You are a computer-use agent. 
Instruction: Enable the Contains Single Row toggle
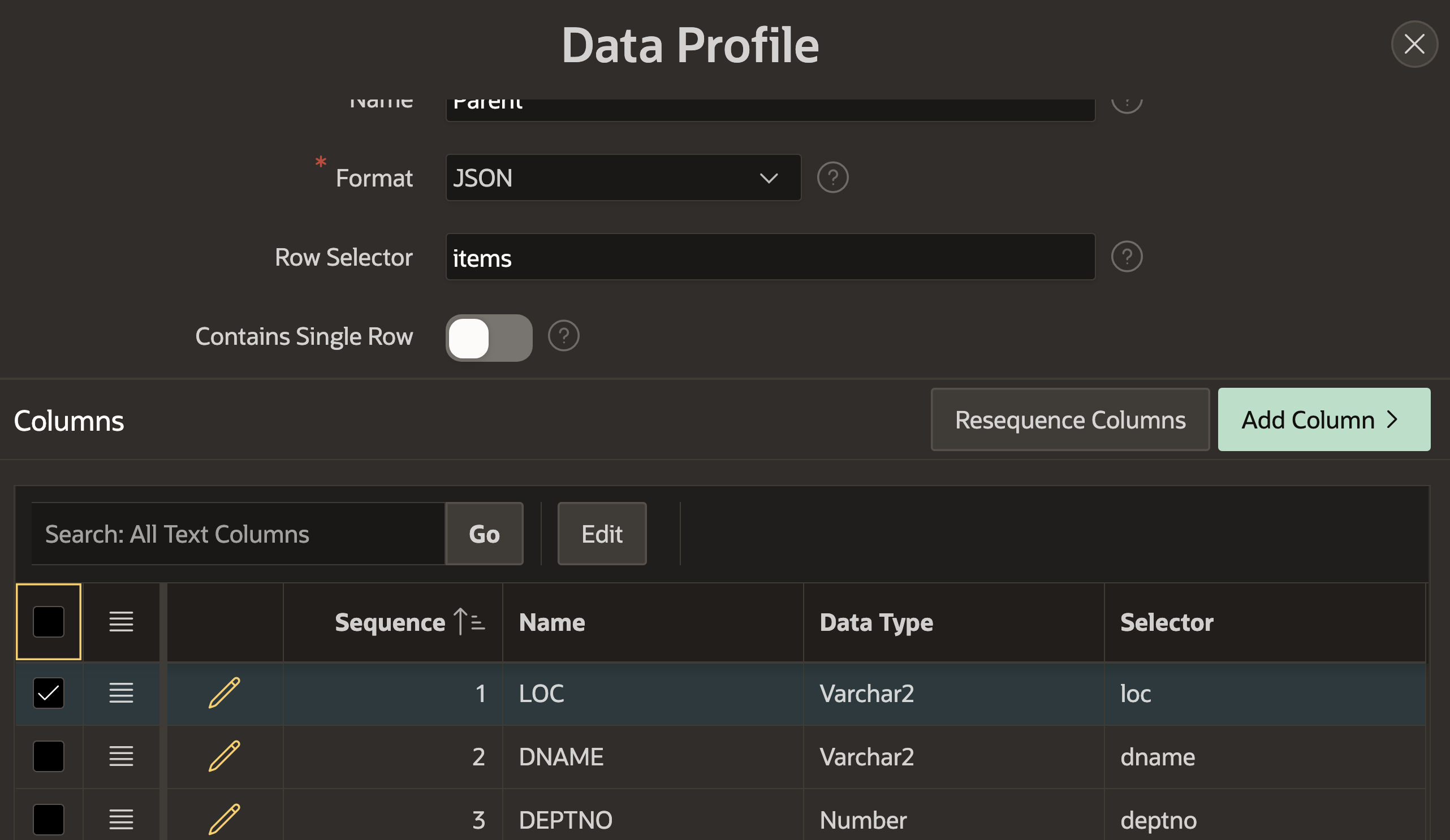coord(489,337)
